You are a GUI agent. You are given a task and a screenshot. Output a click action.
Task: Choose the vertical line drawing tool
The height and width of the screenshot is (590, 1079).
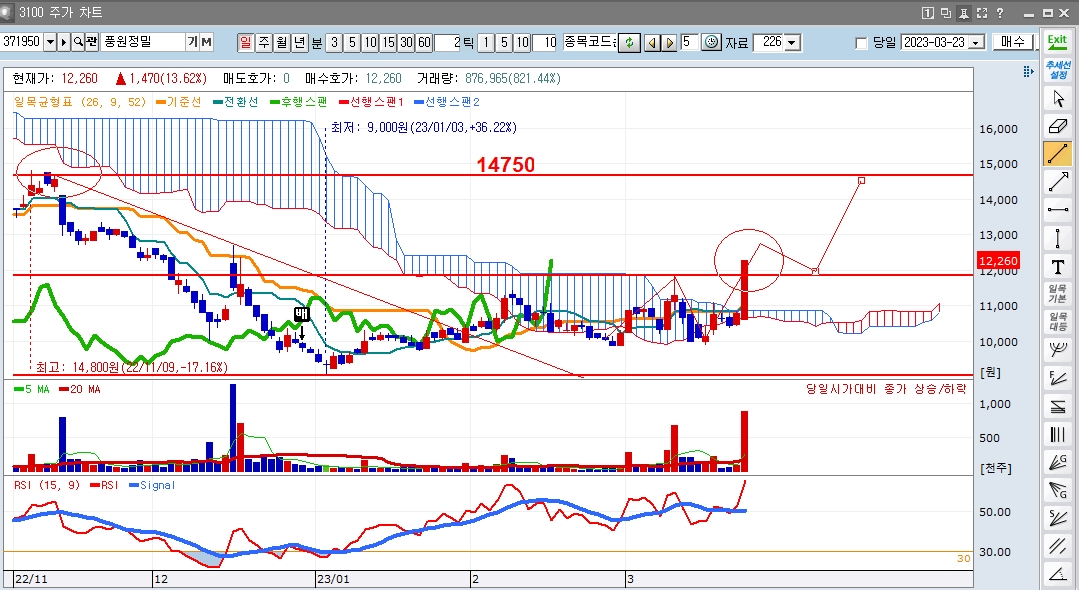pos(1057,238)
